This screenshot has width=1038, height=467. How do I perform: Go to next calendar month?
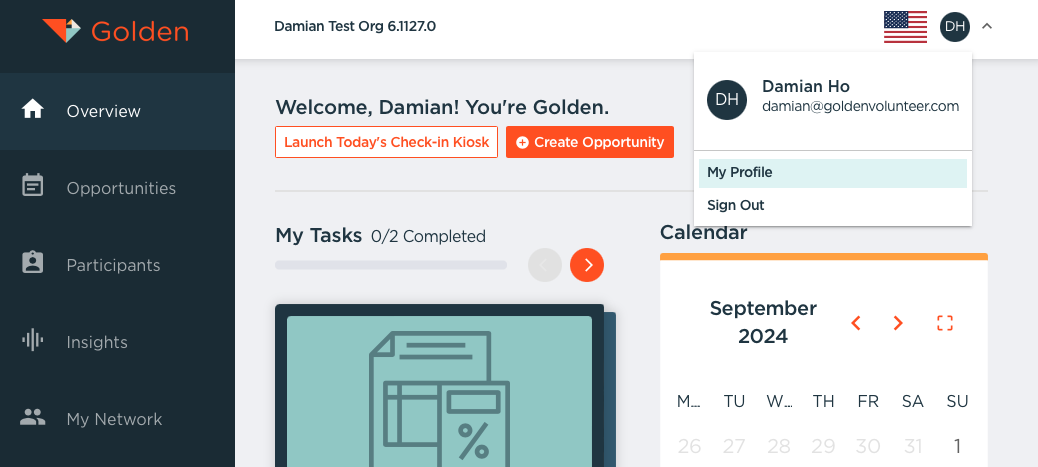(x=898, y=322)
